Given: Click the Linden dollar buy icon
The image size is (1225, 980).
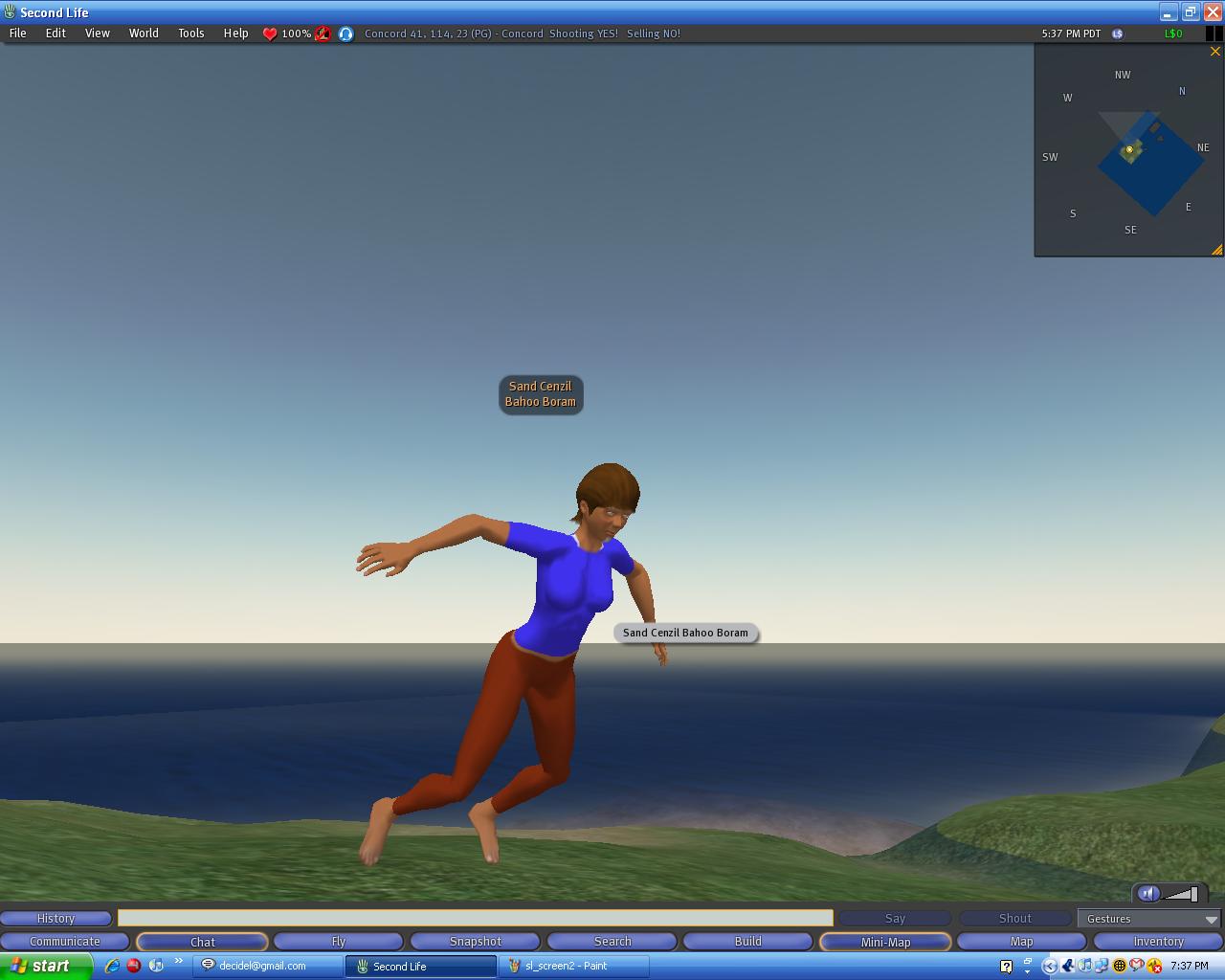Looking at the screenshot, I should click(x=1117, y=33).
